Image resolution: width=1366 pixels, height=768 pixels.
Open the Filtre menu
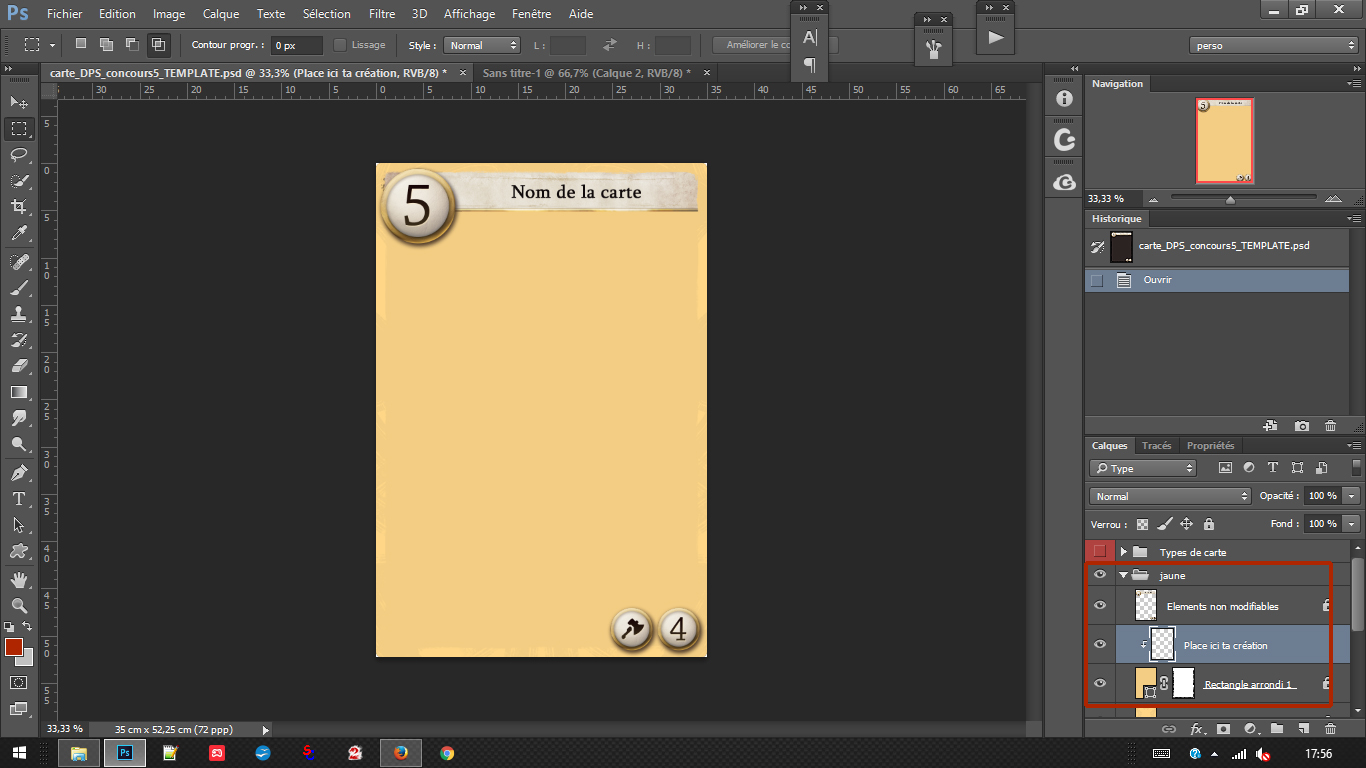pos(381,14)
